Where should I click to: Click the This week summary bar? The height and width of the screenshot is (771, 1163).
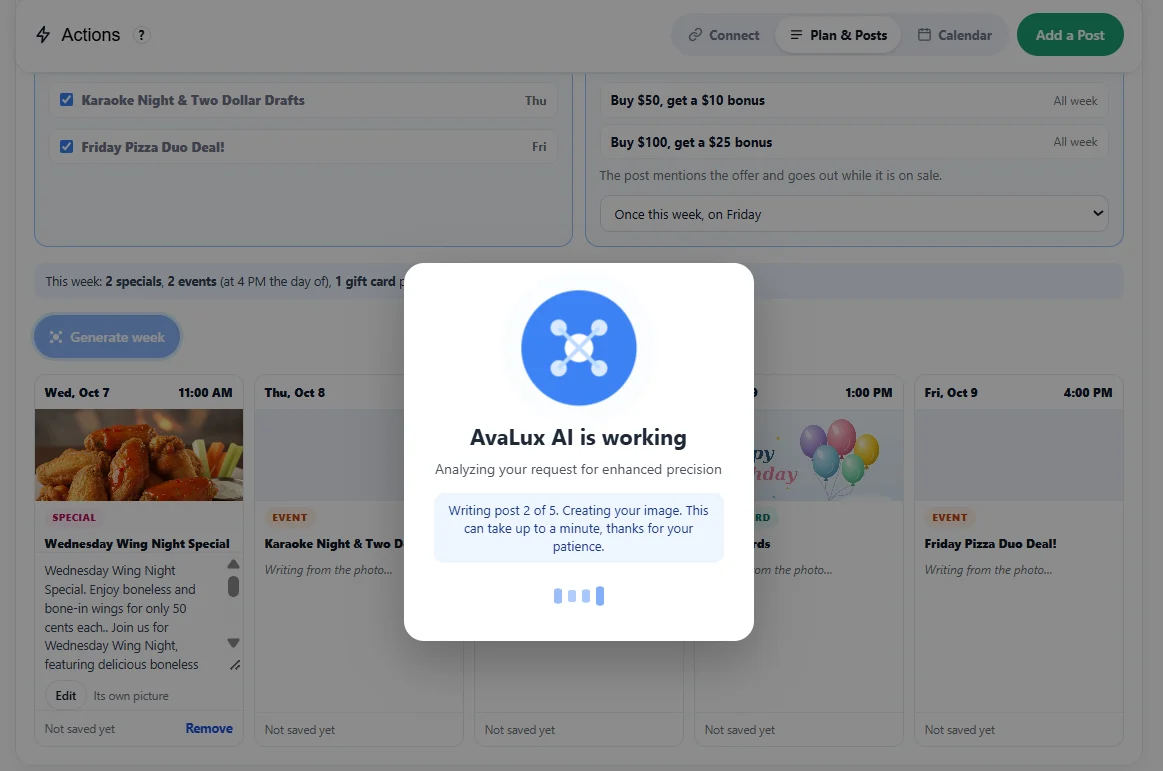click(x=579, y=281)
